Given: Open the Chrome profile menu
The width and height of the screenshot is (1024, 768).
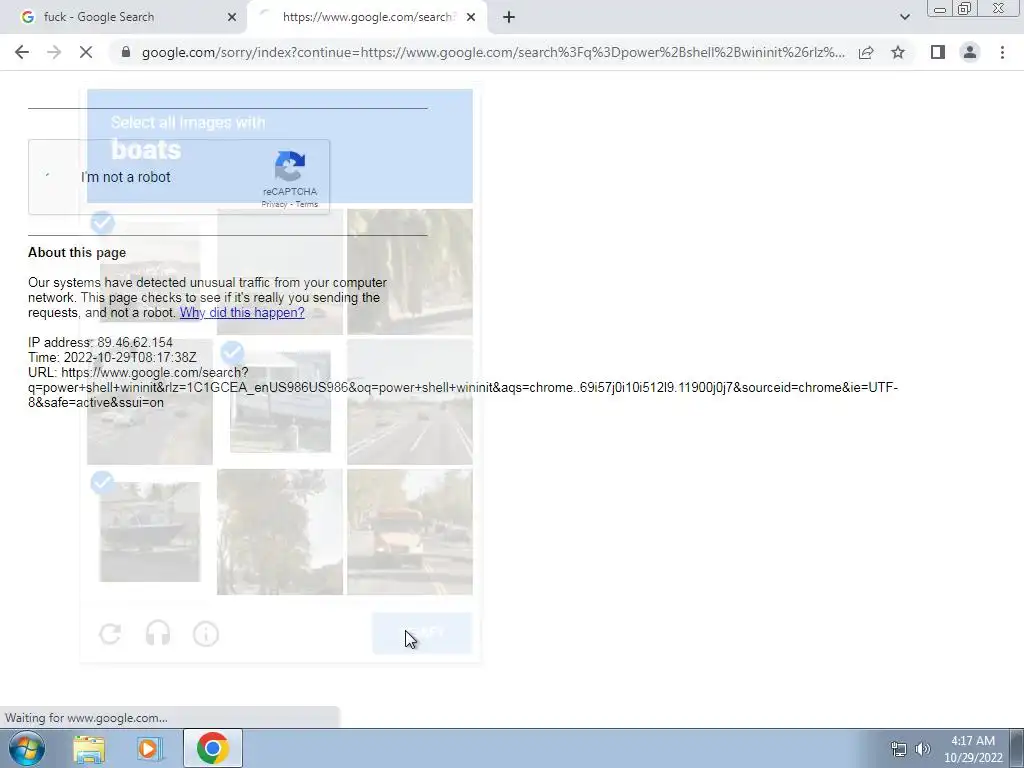Looking at the screenshot, I should 970,52.
